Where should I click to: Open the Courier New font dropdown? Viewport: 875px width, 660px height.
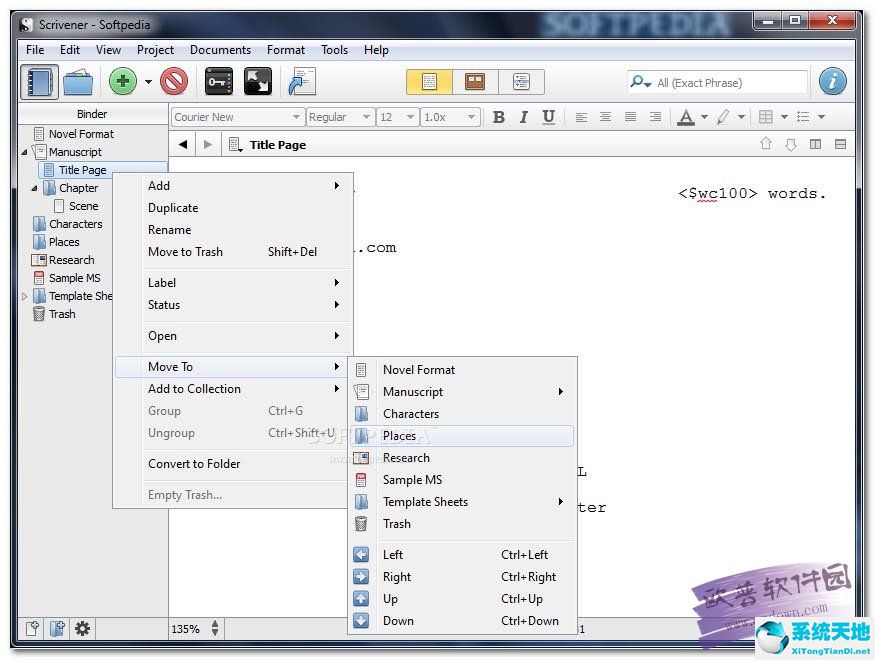(238, 117)
